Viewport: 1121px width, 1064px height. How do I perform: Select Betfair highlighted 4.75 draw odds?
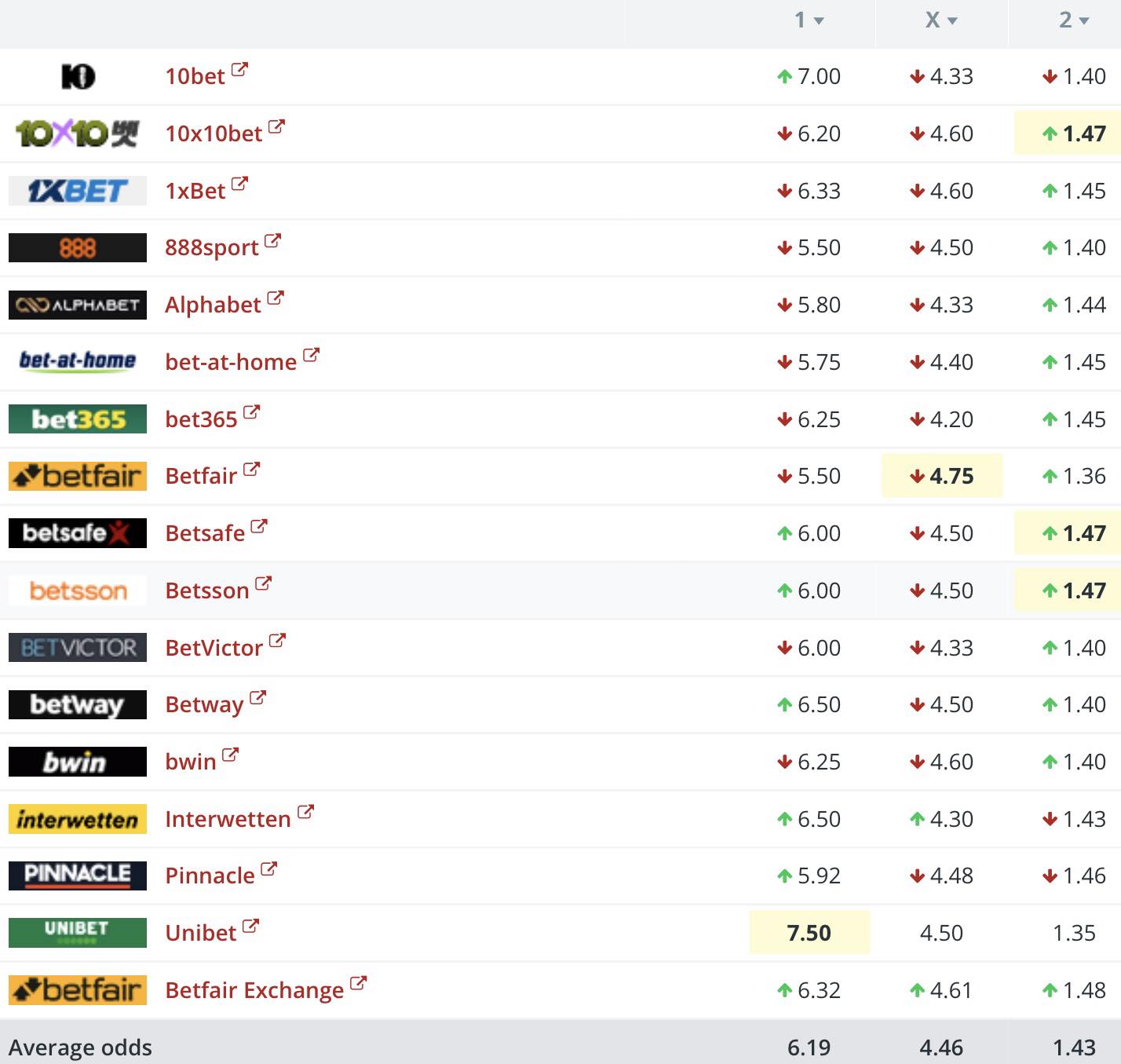[941, 476]
